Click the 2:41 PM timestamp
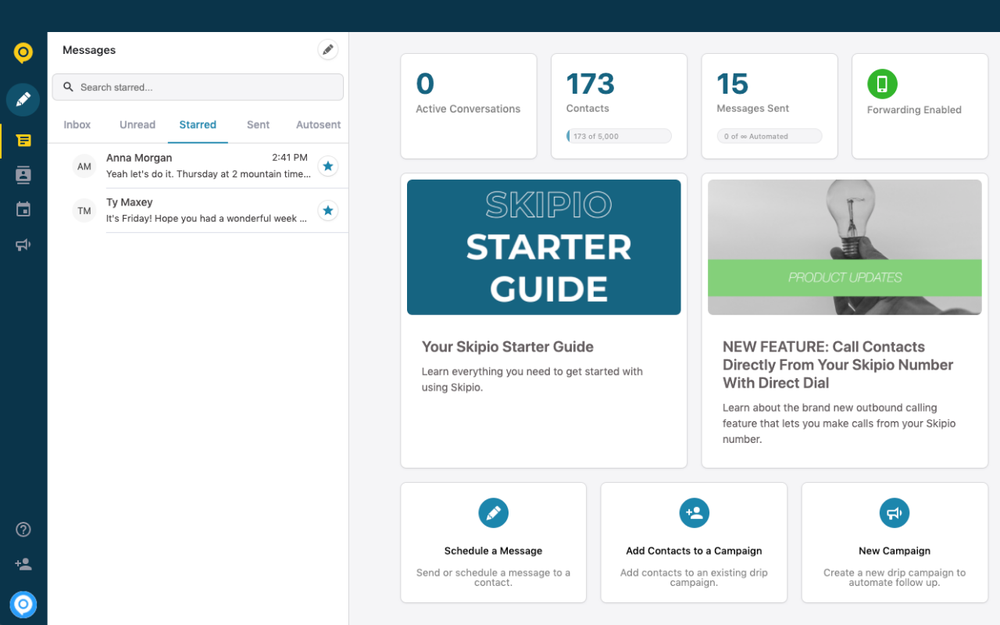This screenshot has height=625, width=1000. 290,158
